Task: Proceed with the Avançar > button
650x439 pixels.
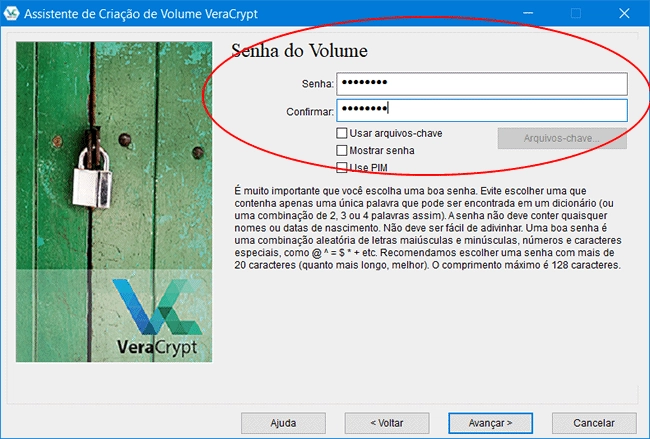Action: tap(490, 423)
